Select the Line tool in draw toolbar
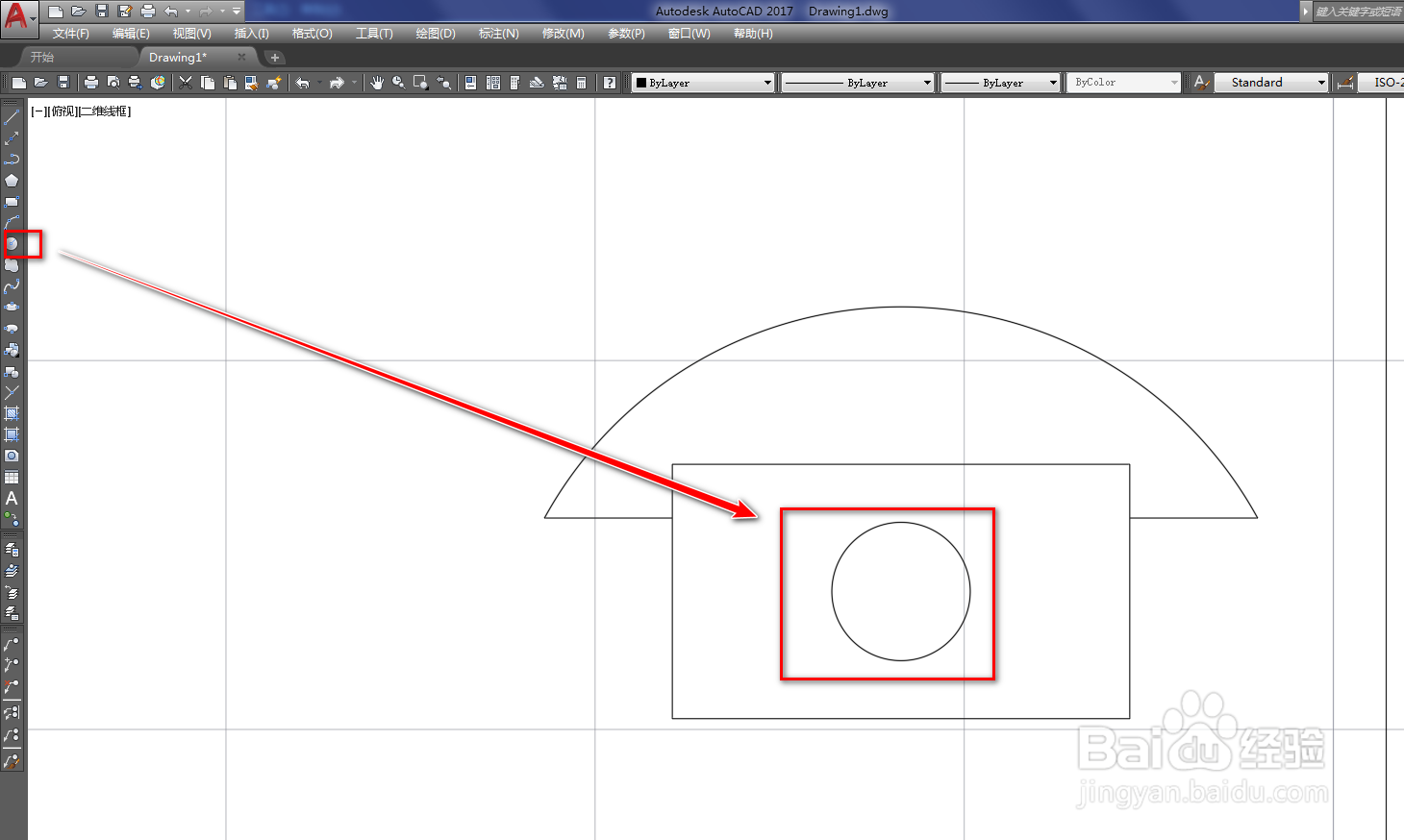This screenshot has width=1404, height=840. (12, 117)
